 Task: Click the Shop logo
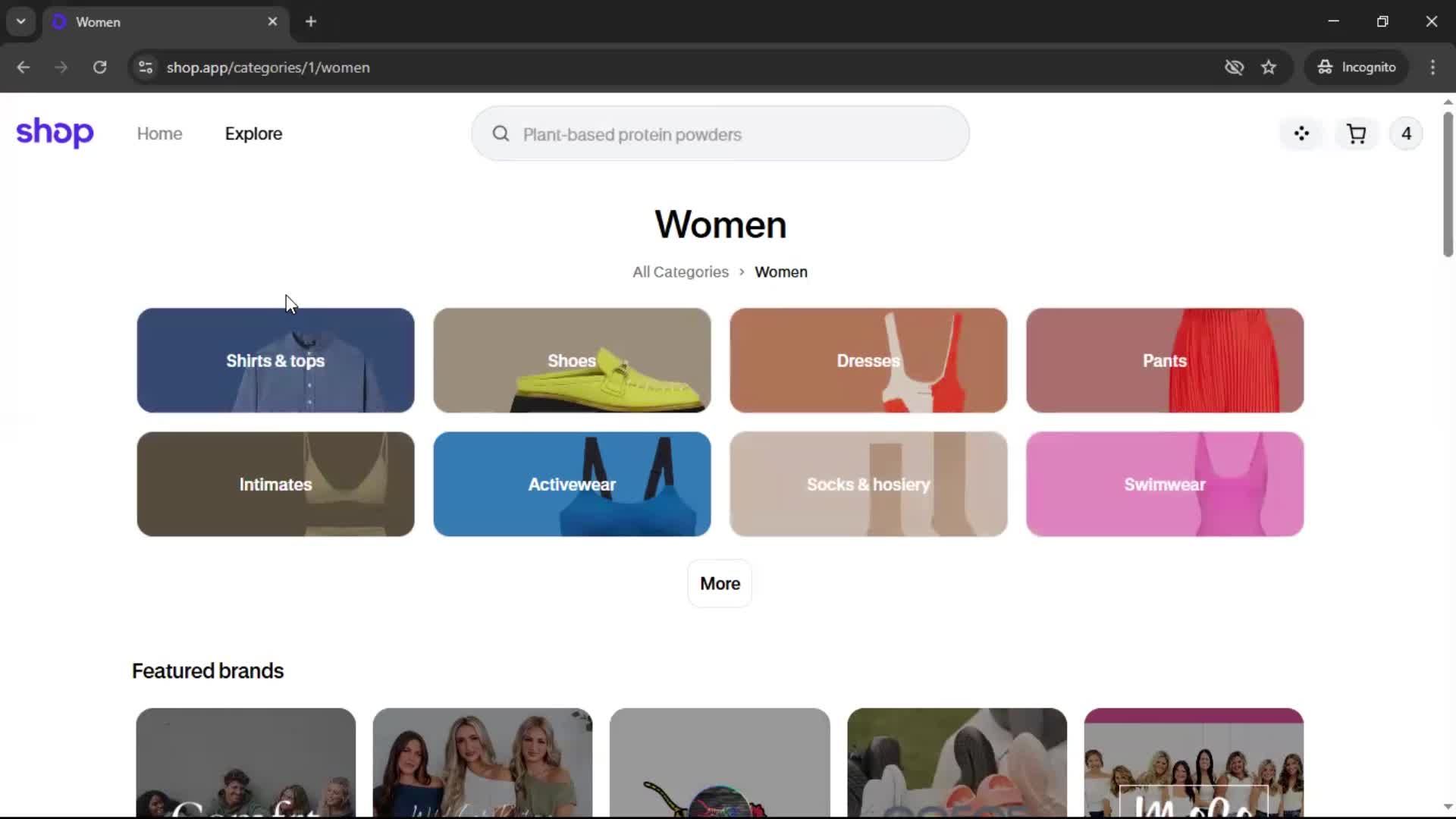[x=55, y=133]
